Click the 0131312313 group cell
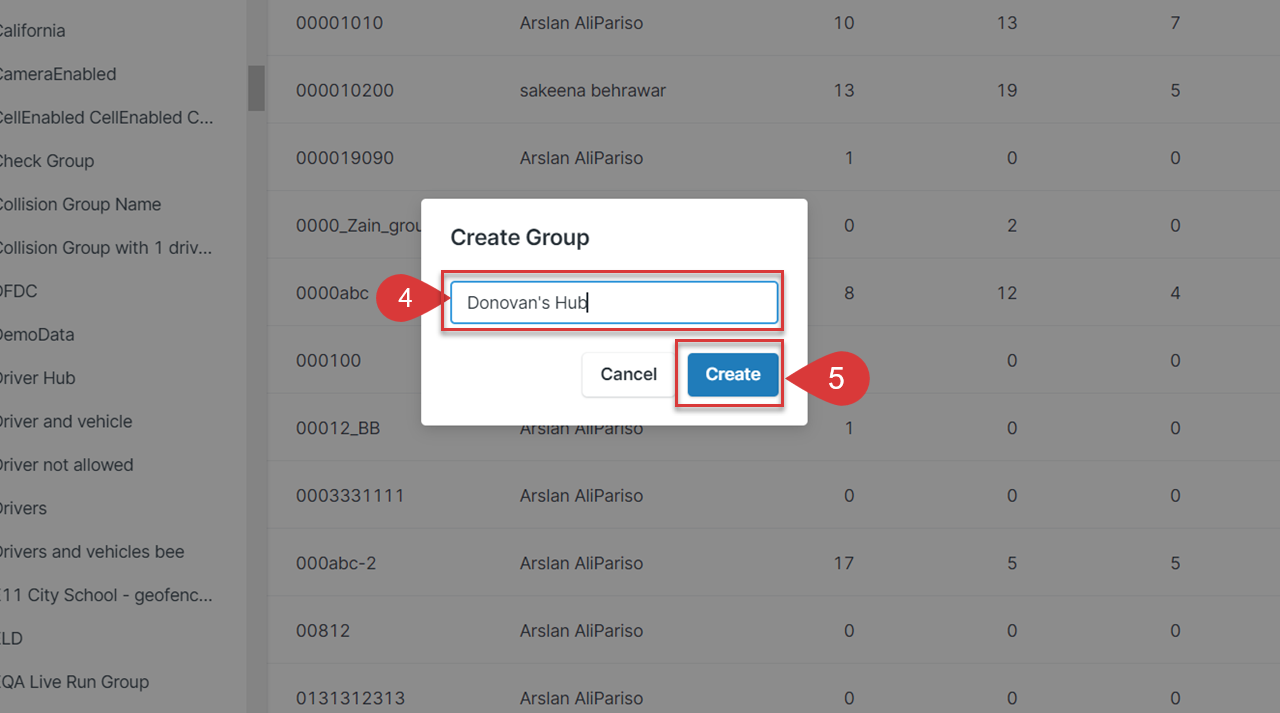This screenshot has height=713, width=1280. click(x=350, y=698)
